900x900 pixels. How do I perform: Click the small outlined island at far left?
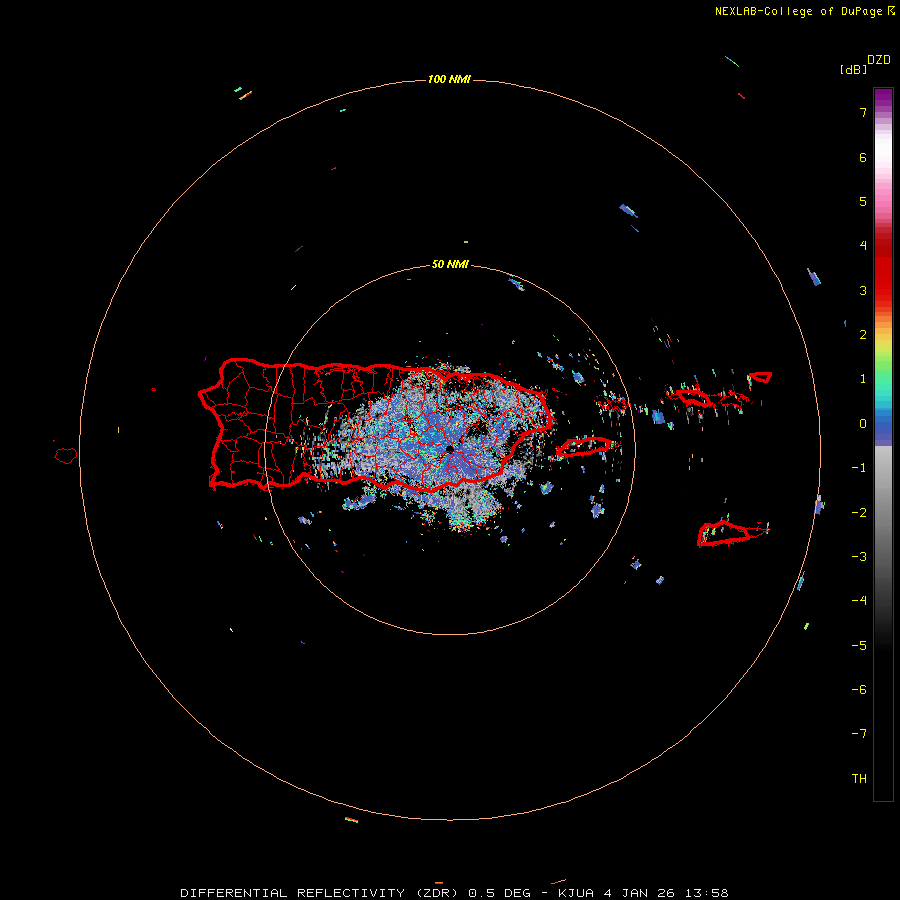coord(66,456)
